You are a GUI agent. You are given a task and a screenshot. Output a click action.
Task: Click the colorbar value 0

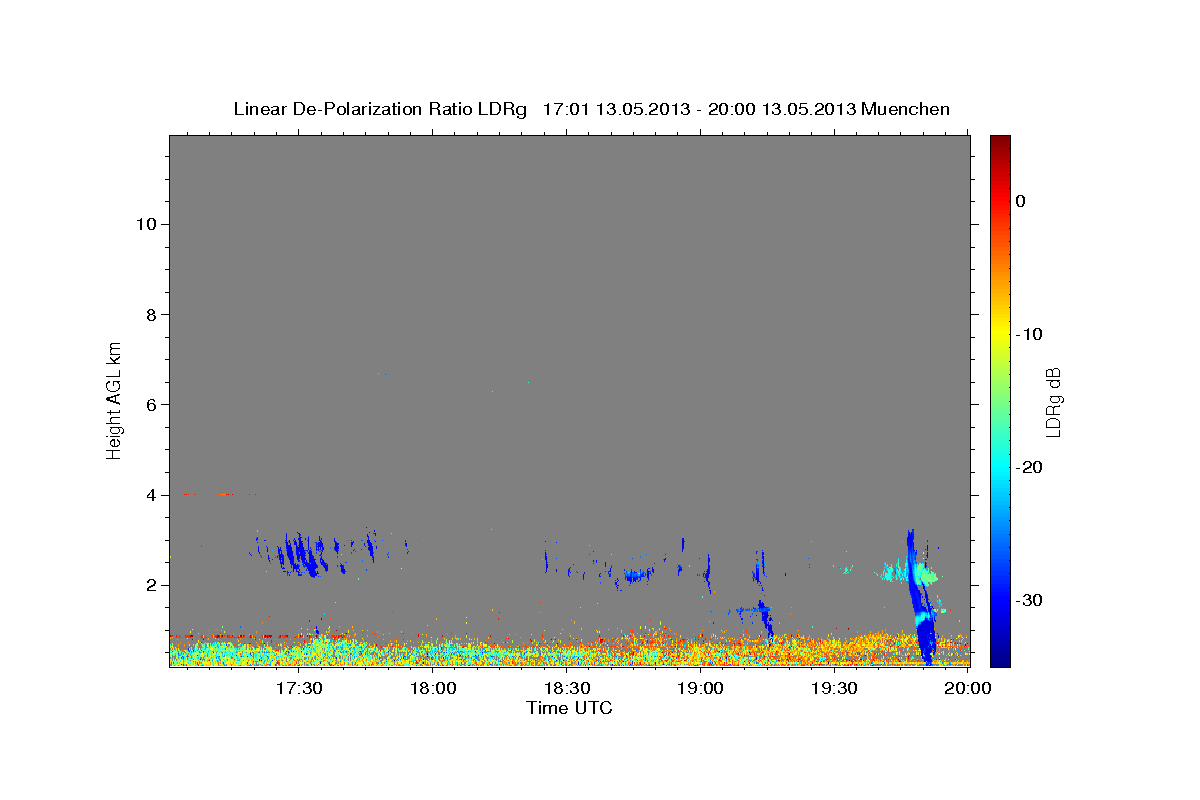(1021, 201)
